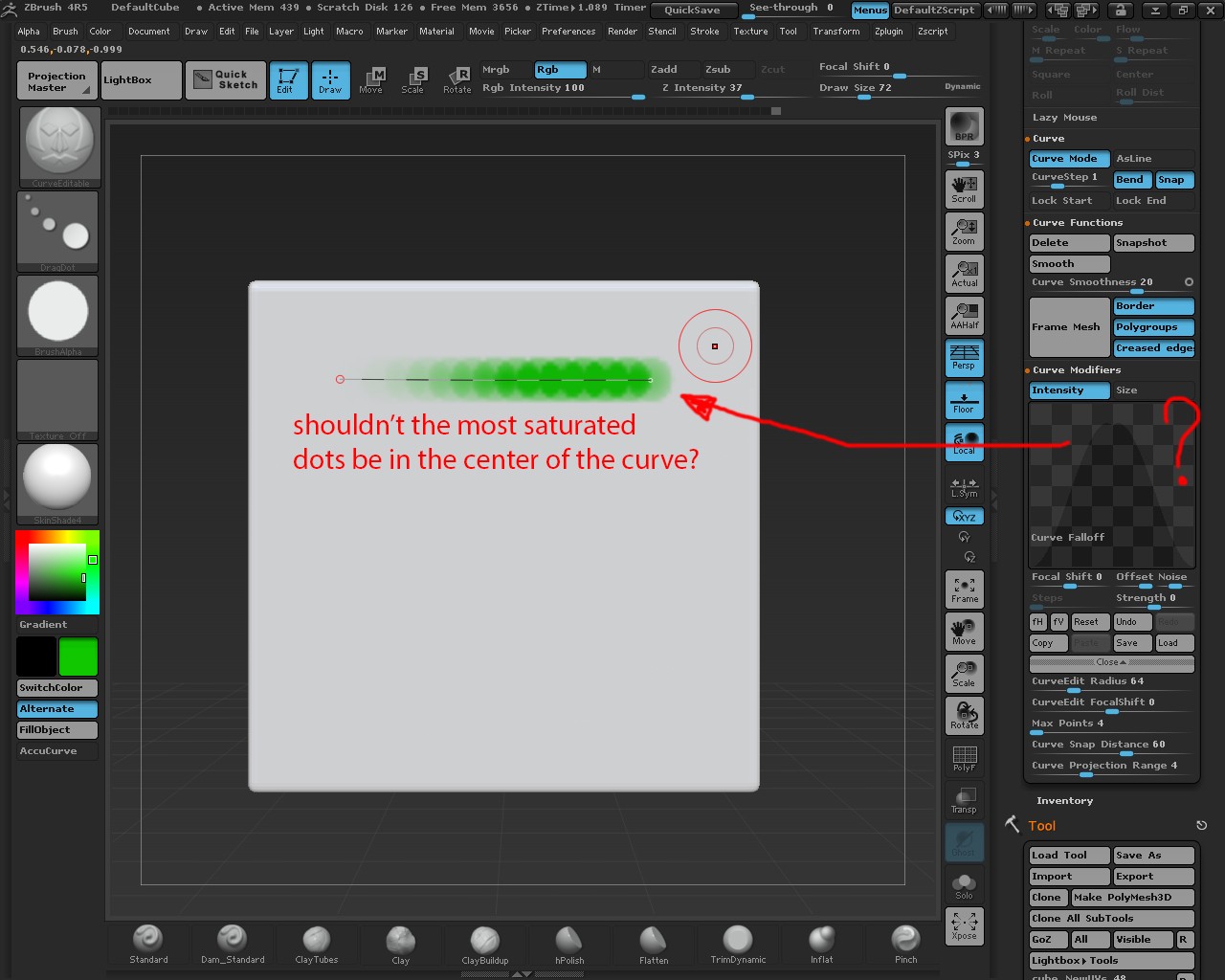Click the L.Sym symmetry icon

964,488
